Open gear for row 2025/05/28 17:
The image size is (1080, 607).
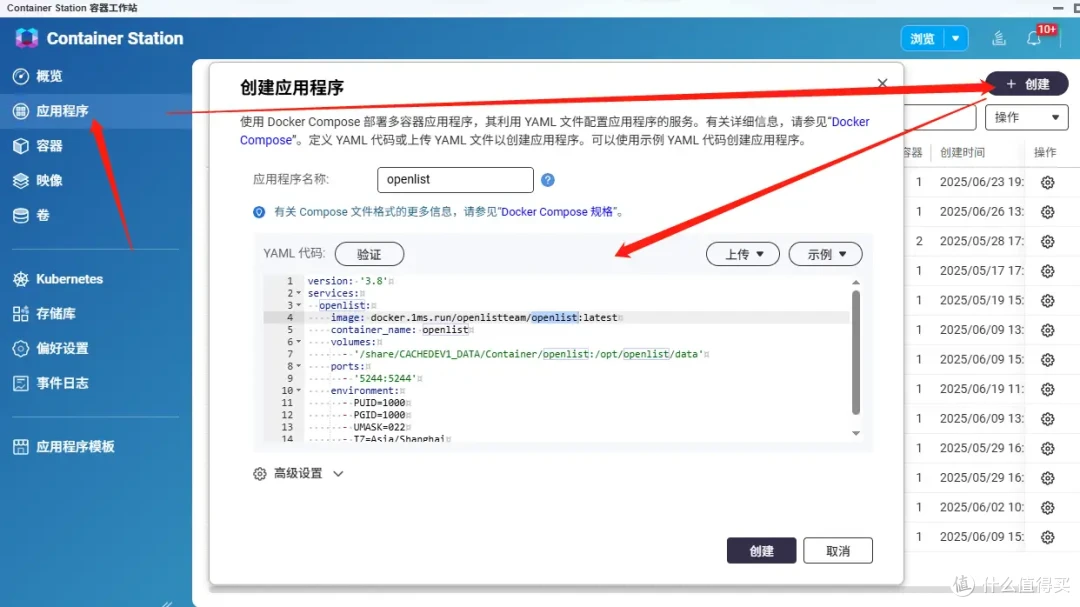pyautogui.click(x=1048, y=242)
